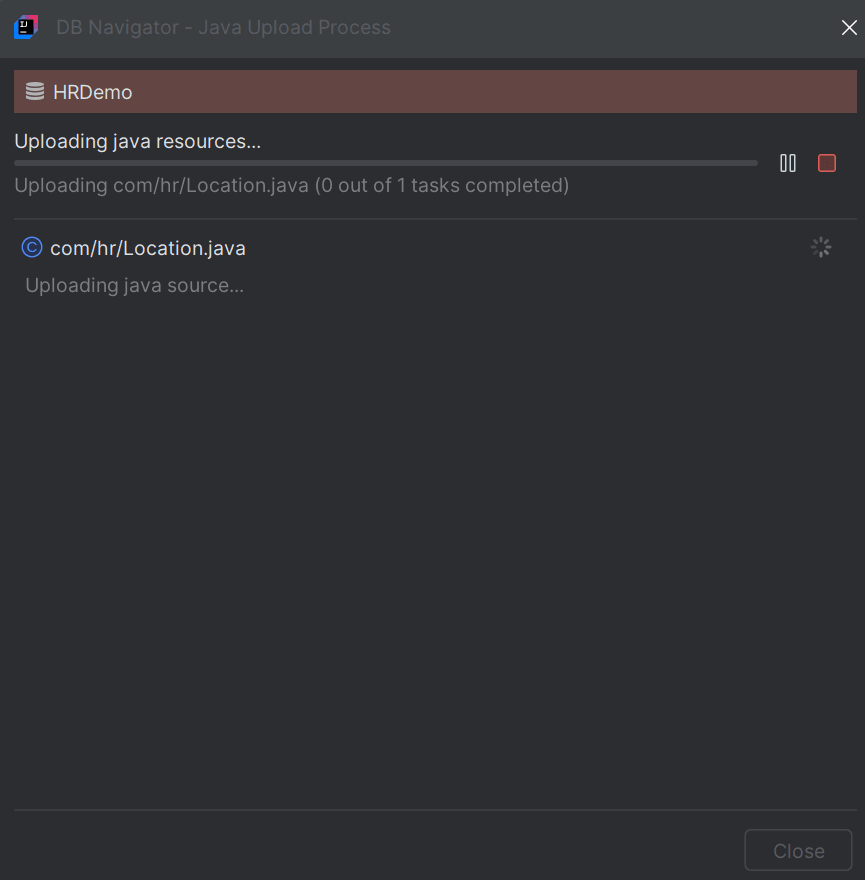
Task: Dismiss the dialog with the X button
Action: [x=849, y=27]
